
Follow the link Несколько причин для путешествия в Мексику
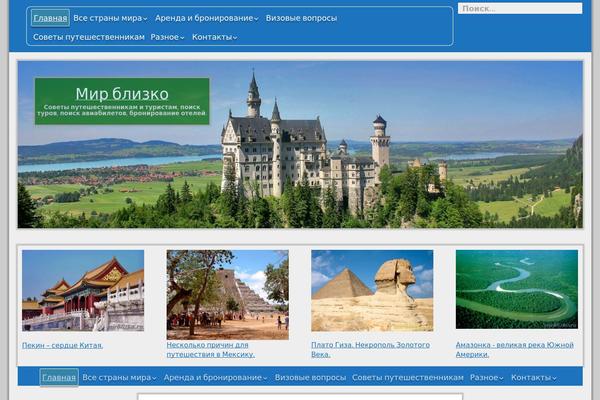211,349
